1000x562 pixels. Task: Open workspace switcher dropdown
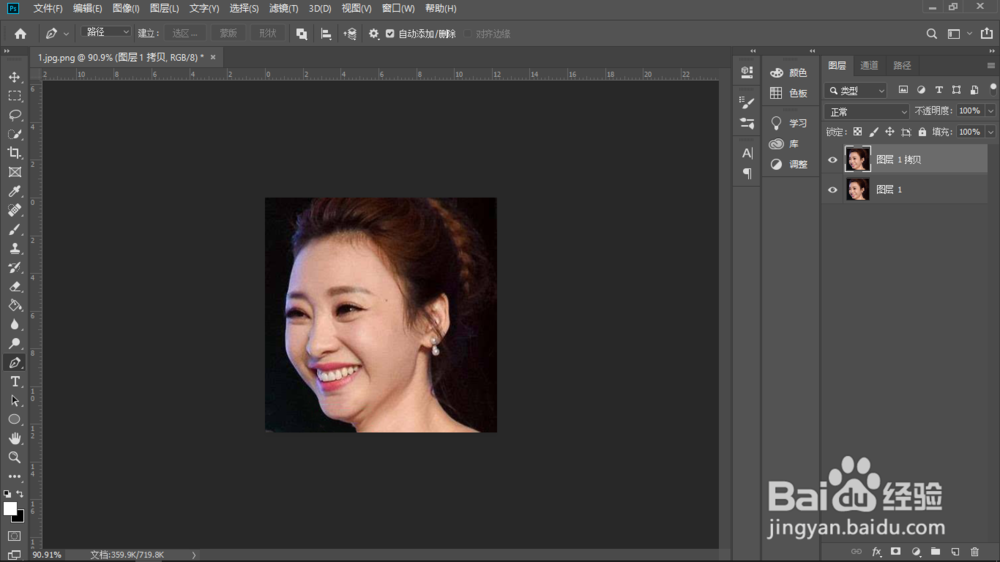point(959,34)
